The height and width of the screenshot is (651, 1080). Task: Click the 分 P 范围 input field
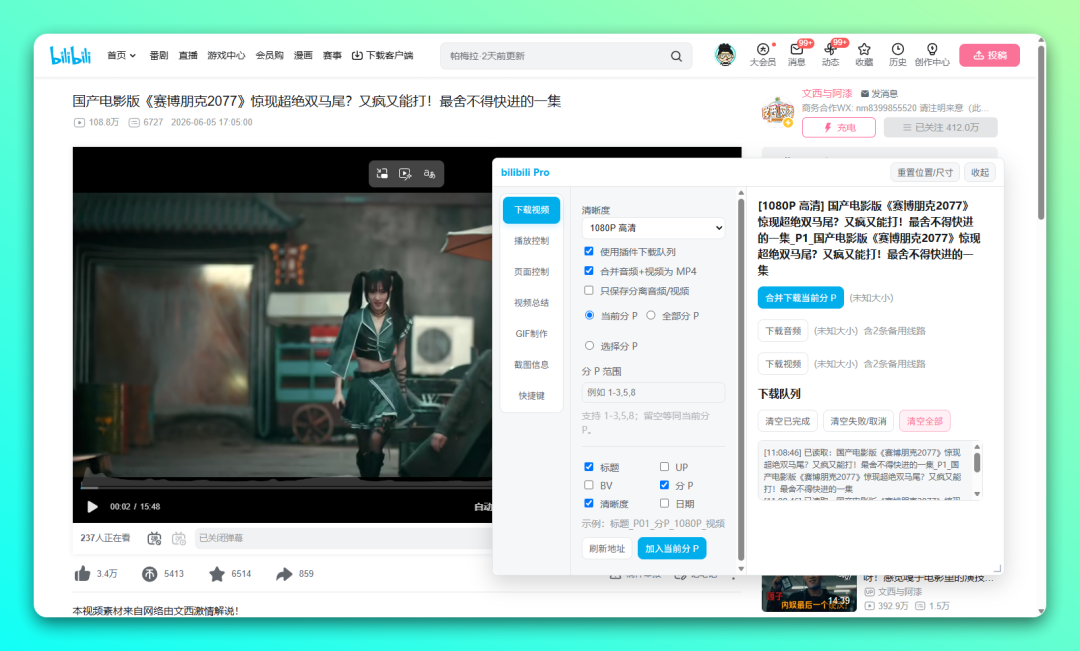653,392
